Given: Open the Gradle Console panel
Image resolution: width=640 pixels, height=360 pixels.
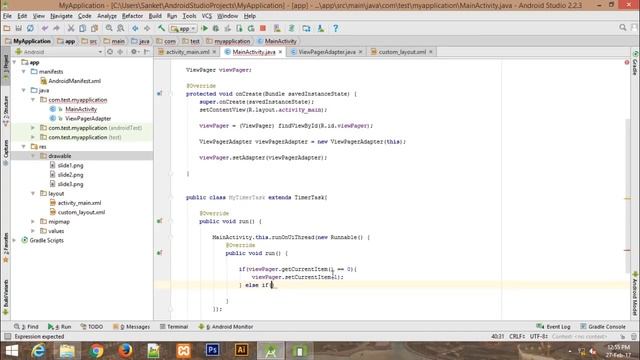Looking at the screenshot, I should 603,327.
